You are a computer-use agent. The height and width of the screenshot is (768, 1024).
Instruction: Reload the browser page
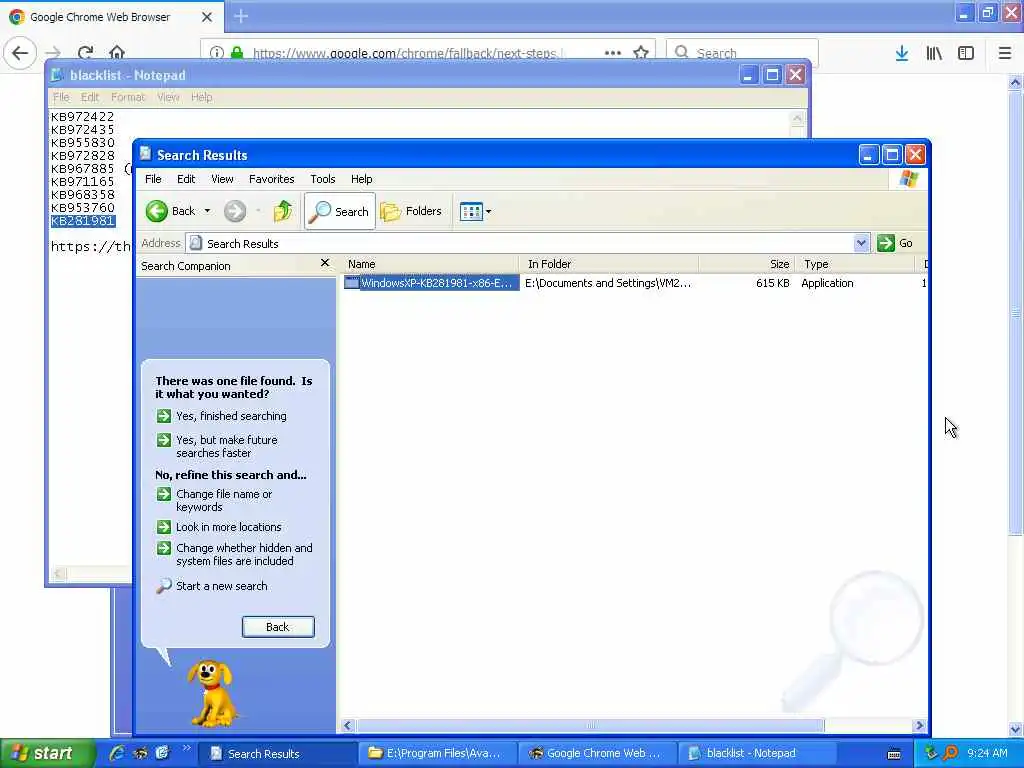(86, 52)
